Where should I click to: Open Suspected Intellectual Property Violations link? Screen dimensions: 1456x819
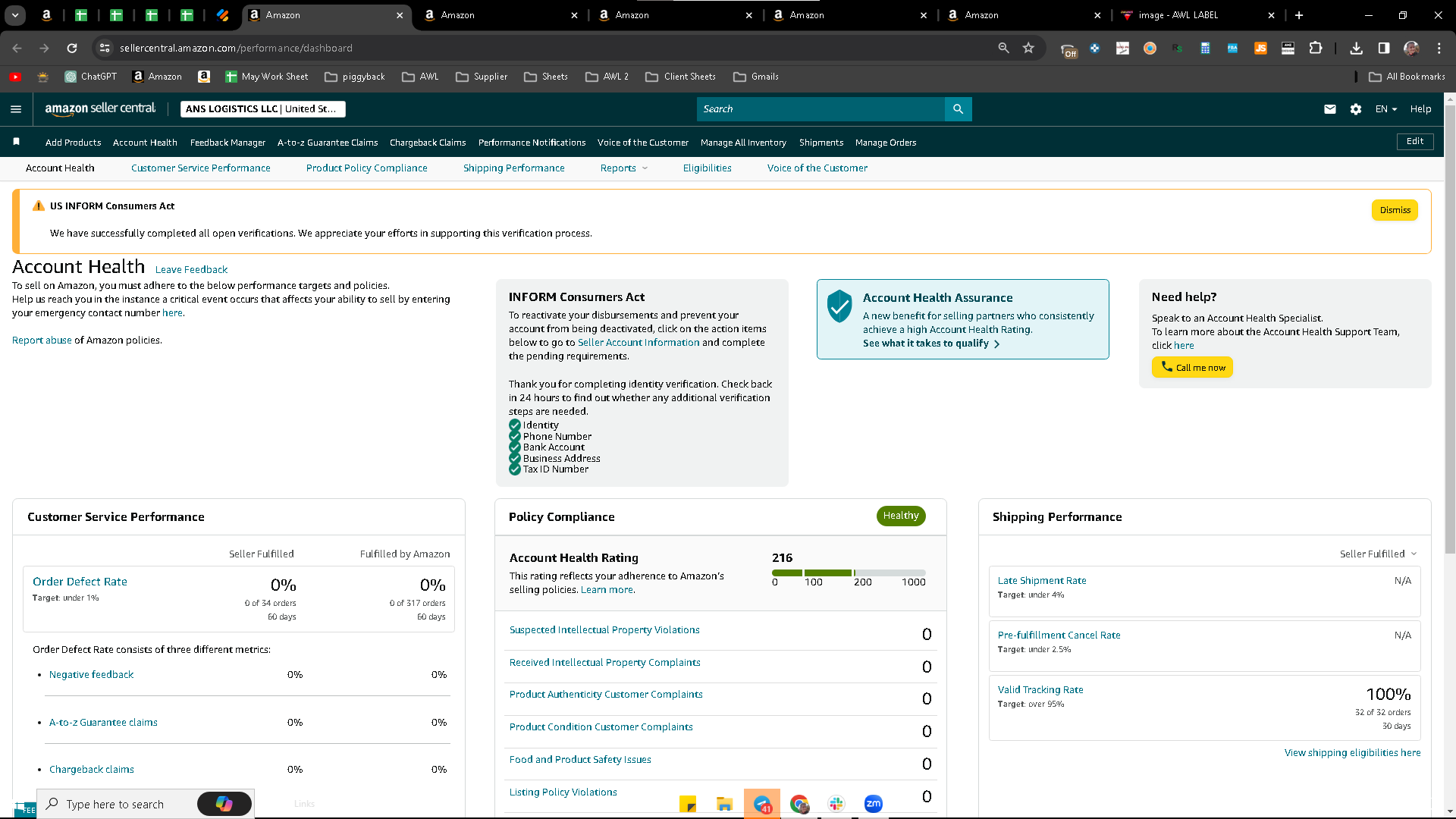(x=604, y=630)
